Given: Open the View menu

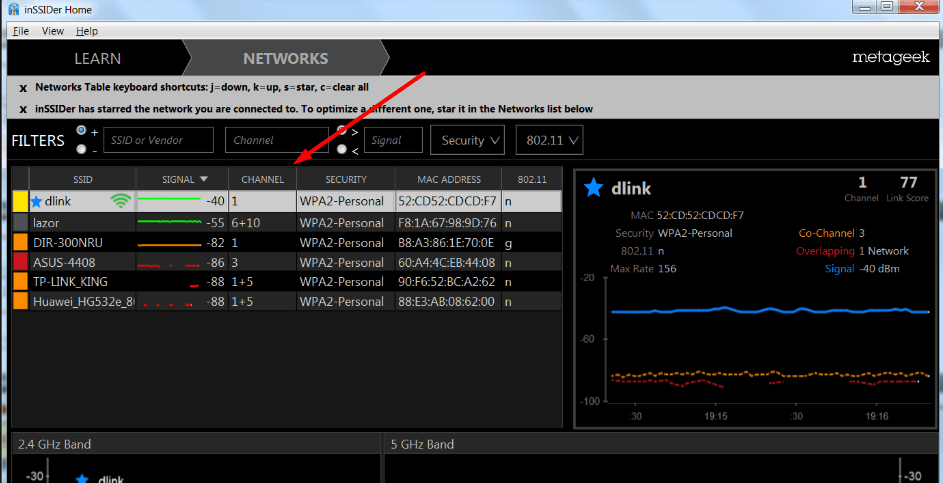Looking at the screenshot, I should coord(53,31).
